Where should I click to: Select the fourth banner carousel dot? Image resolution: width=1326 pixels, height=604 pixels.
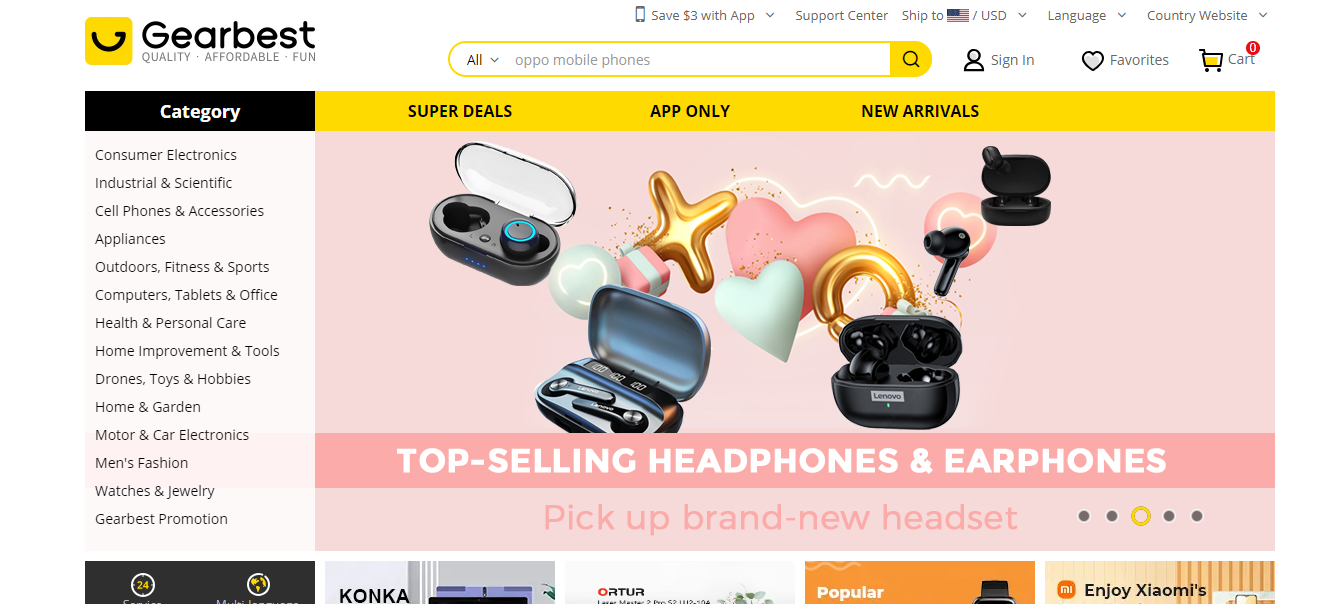pos(1169,516)
